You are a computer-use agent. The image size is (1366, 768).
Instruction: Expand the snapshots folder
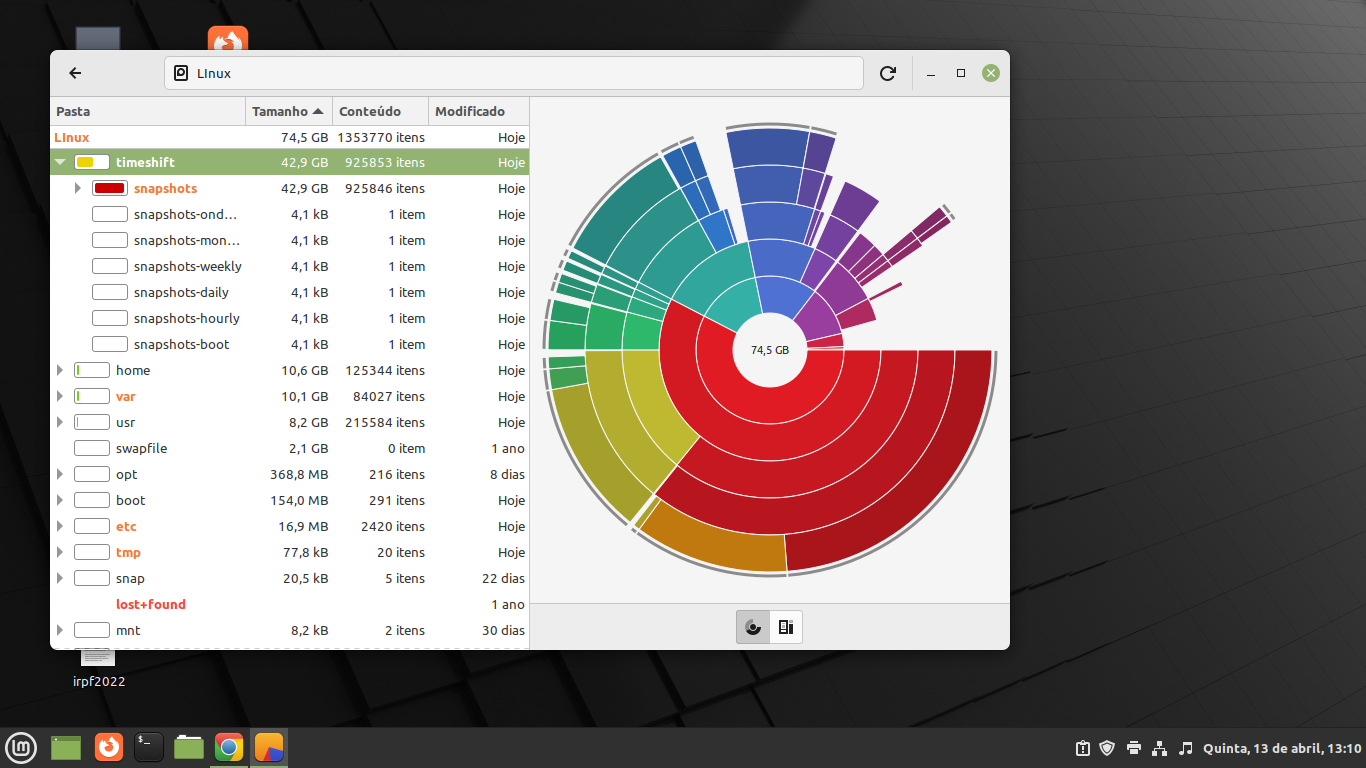78,188
